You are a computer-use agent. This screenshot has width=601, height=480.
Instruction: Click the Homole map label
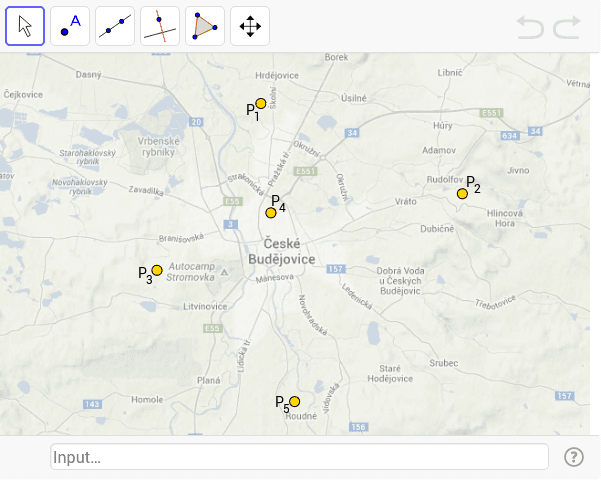(x=147, y=399)
